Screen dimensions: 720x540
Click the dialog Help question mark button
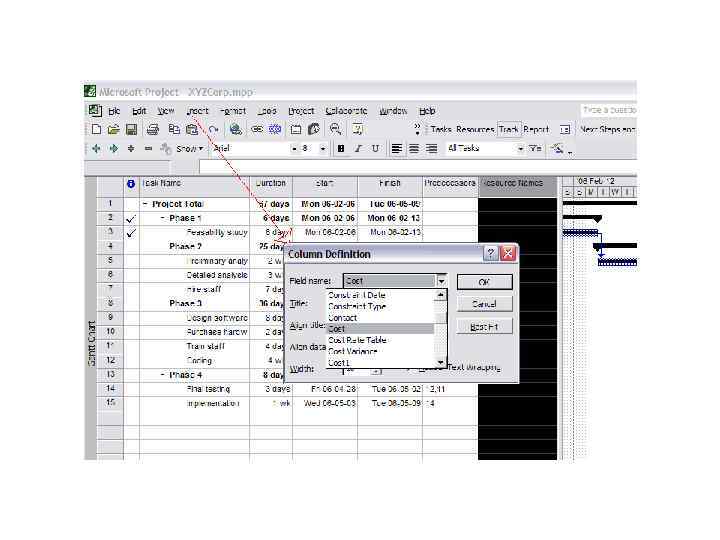(x=491, y=253)
